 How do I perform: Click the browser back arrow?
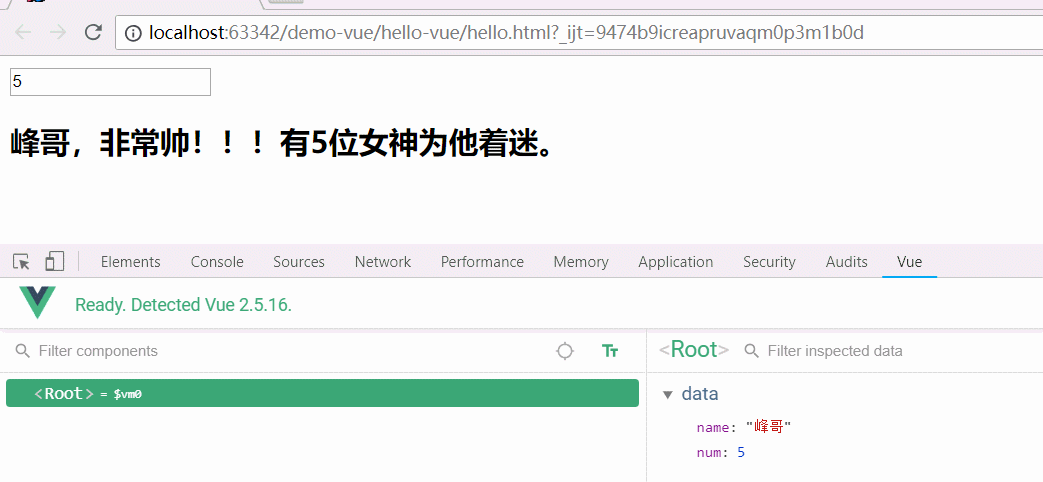23,32
